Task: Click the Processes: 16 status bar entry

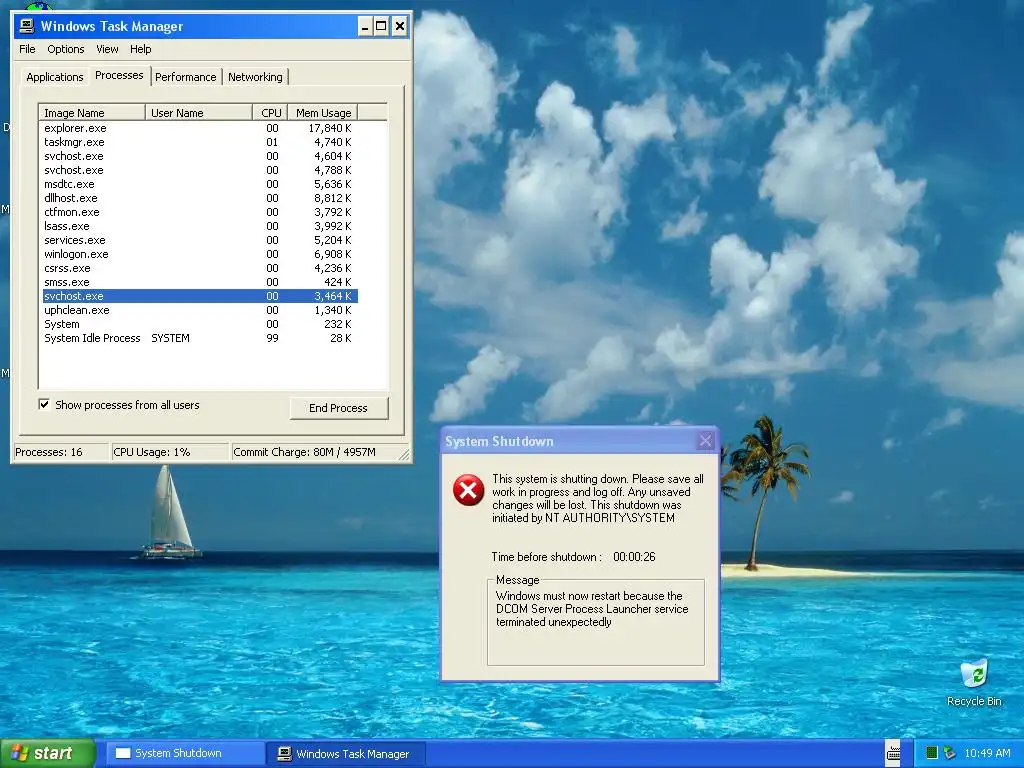Action: pos(61,452)
